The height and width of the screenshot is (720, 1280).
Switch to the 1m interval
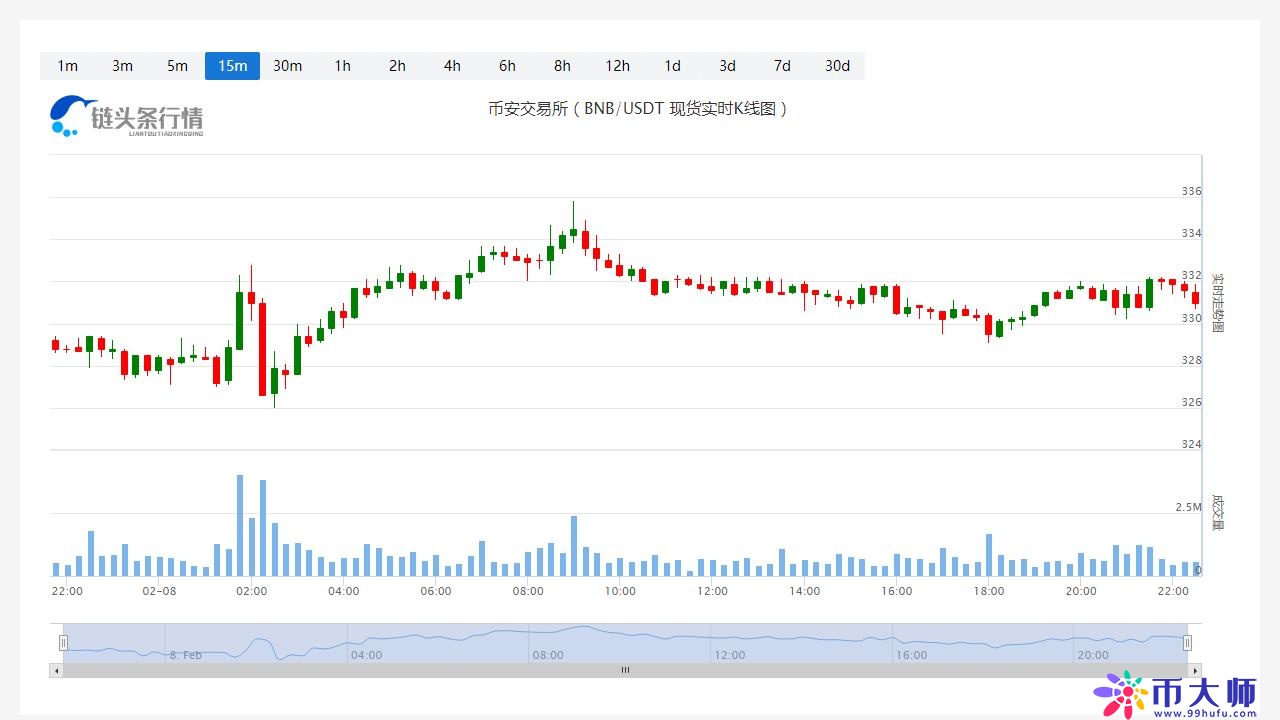[67, 66]
